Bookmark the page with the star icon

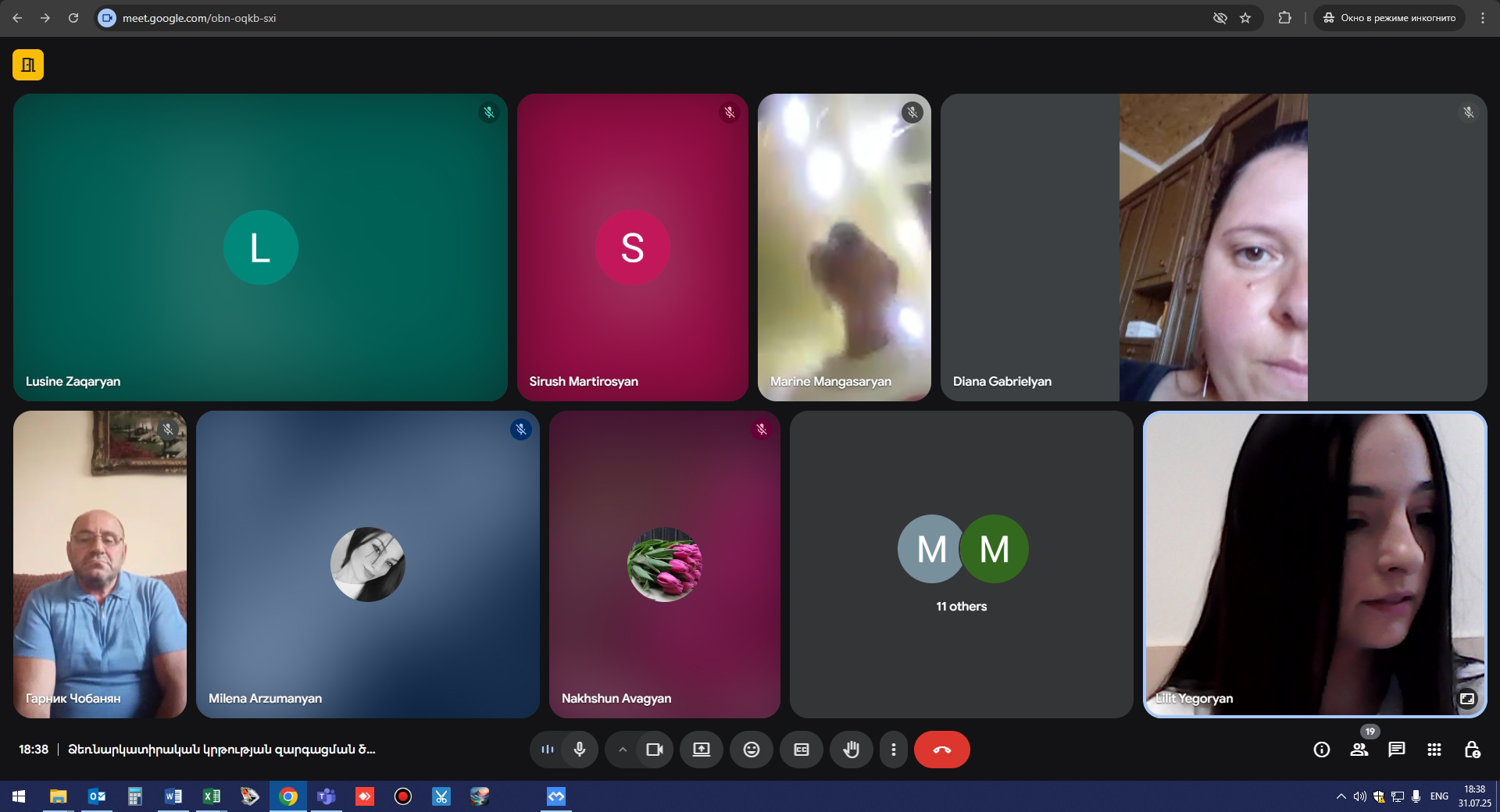(1245, 18)
